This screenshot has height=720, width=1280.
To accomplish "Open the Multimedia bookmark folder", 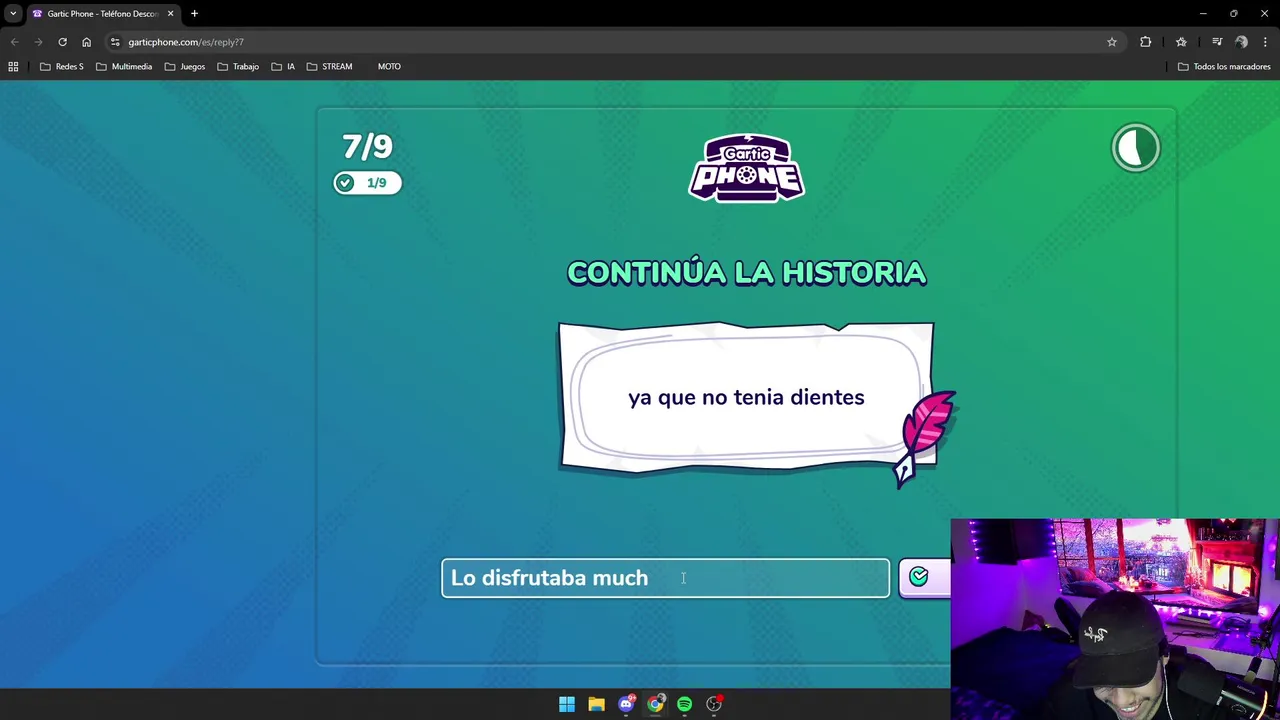I will (124, 67).
